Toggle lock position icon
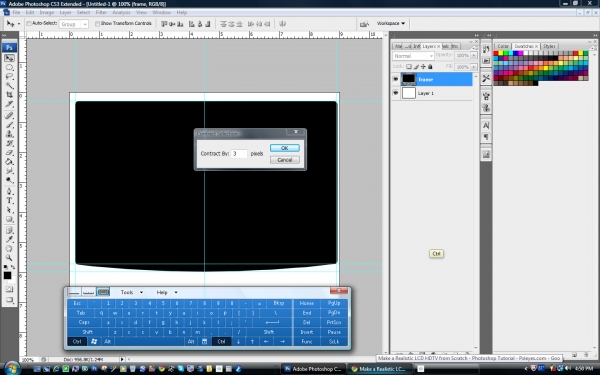Image resolution: width=600 pixels, height=375 pixels. pos(423,67)
